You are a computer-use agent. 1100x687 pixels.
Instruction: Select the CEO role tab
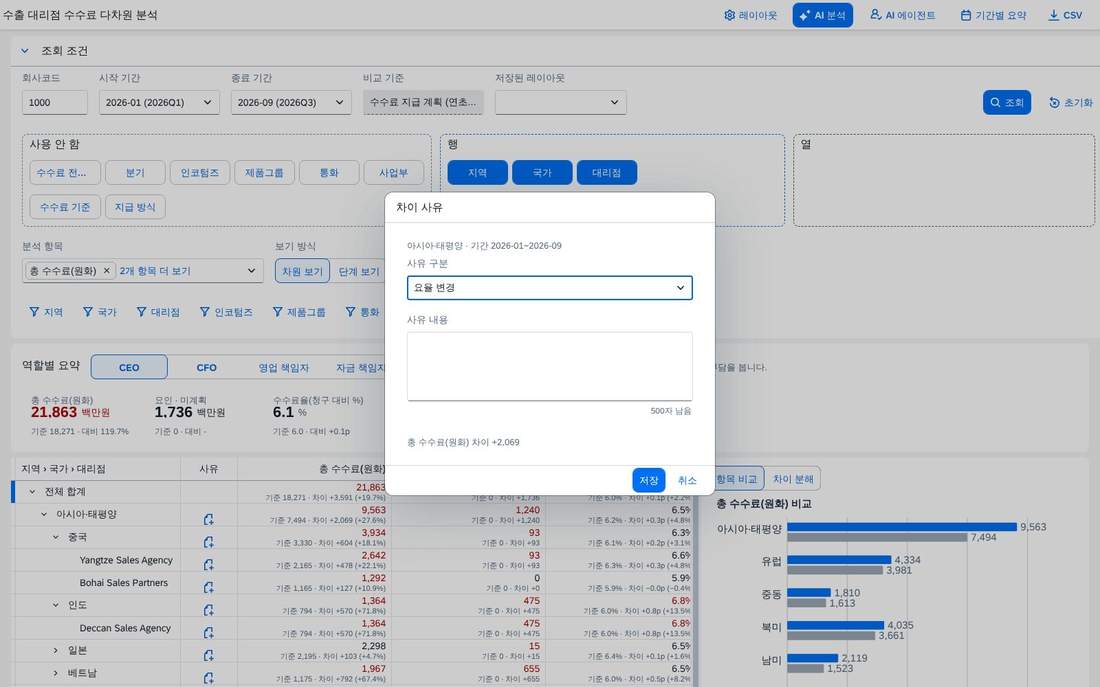129,367
